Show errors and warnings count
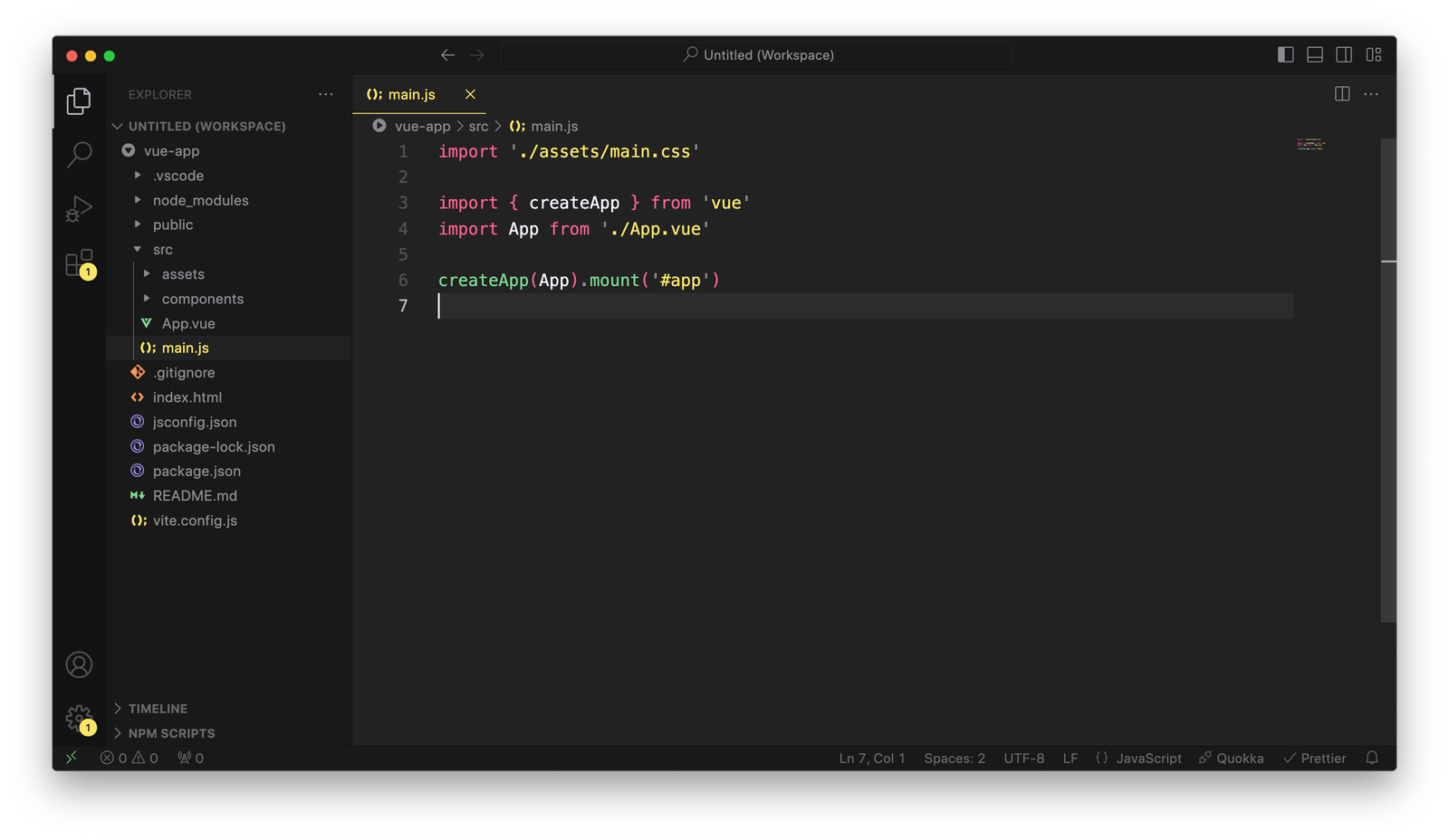The height and width of the screenshot is (840, 1449). click(129, 758)
